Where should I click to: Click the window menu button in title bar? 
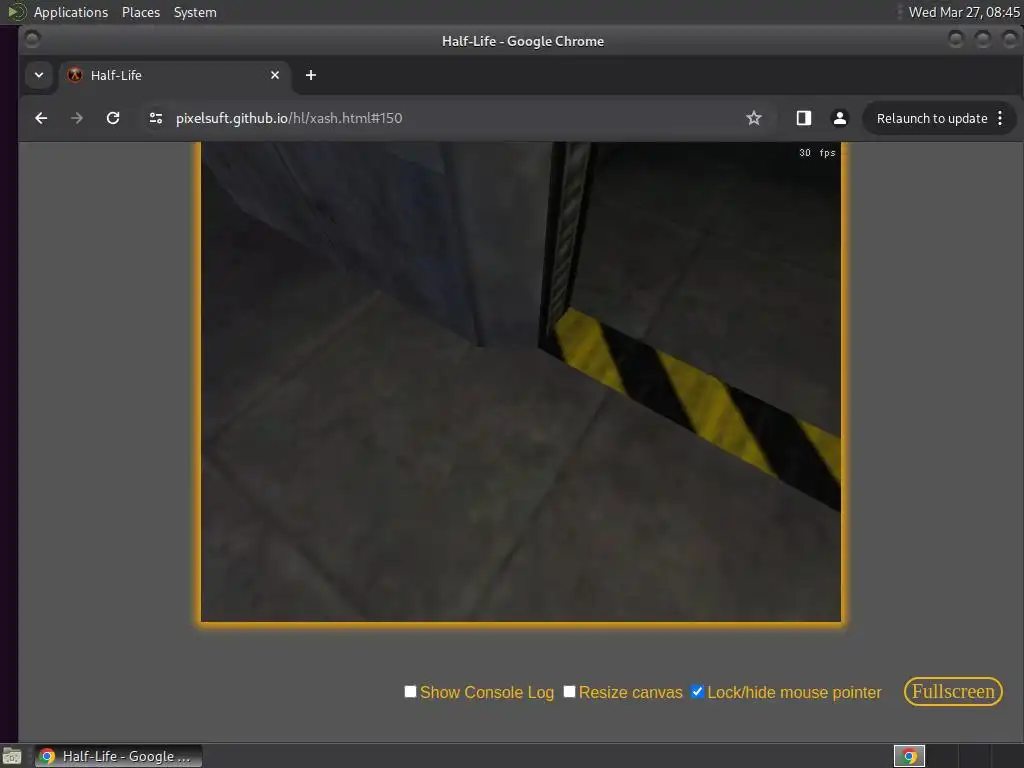tap(32, 40)
